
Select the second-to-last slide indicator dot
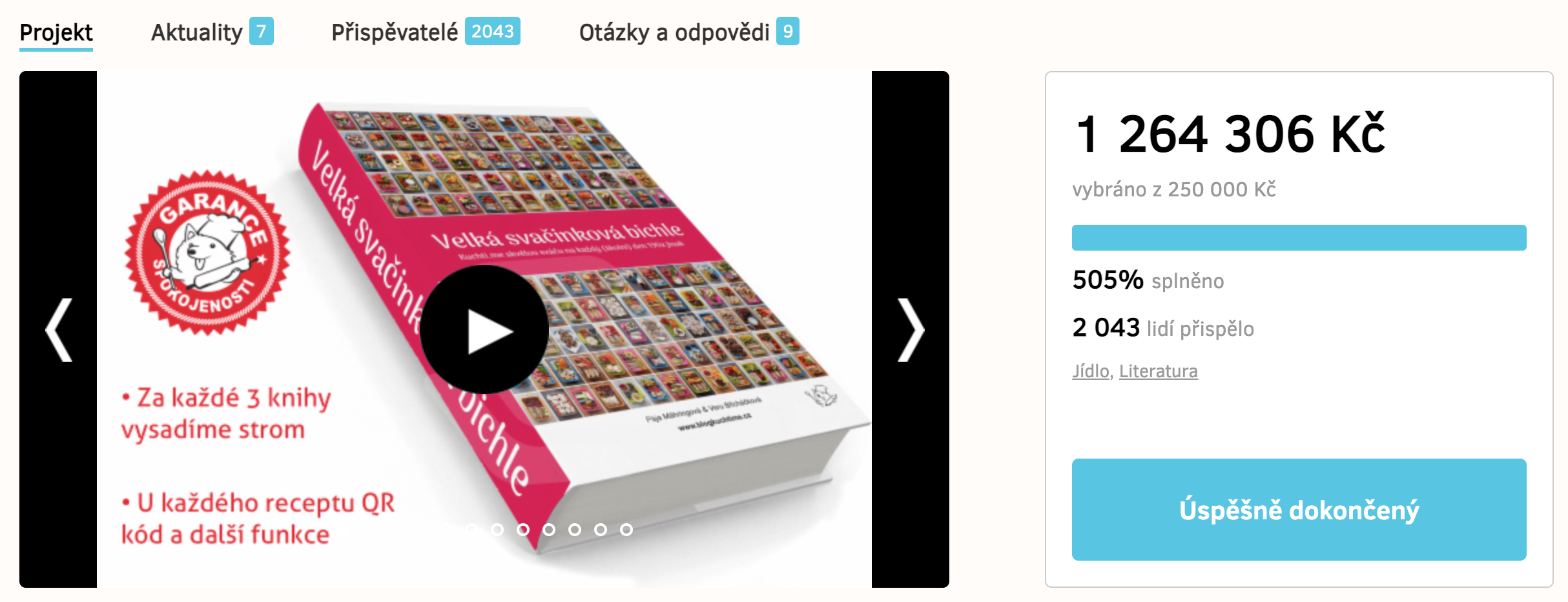(x=601, y=530)
